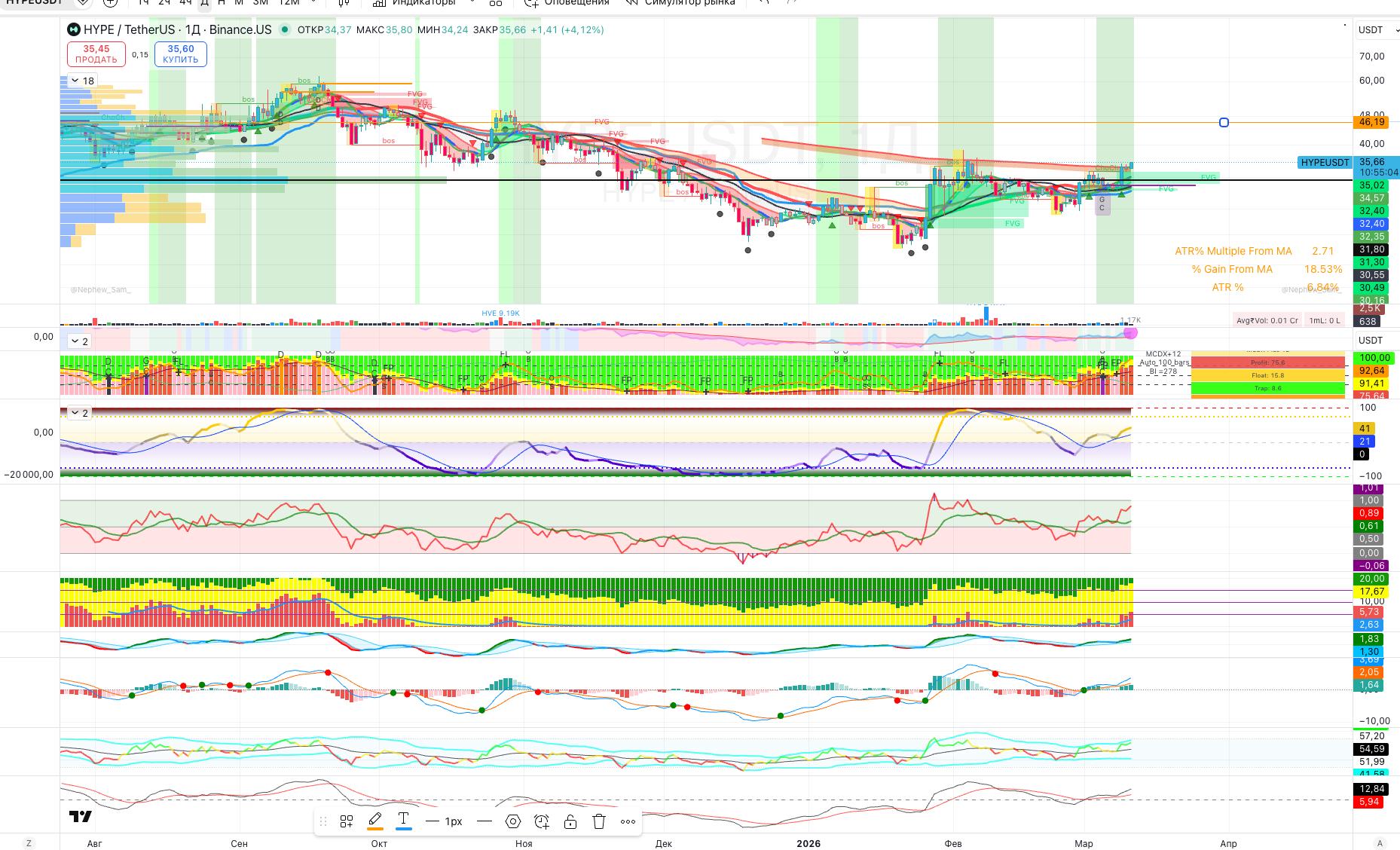The width and height of the screenshot is (1400, 850).
Task: Toggle auto-scale with the A button
Action: [x=1380, y=843]
